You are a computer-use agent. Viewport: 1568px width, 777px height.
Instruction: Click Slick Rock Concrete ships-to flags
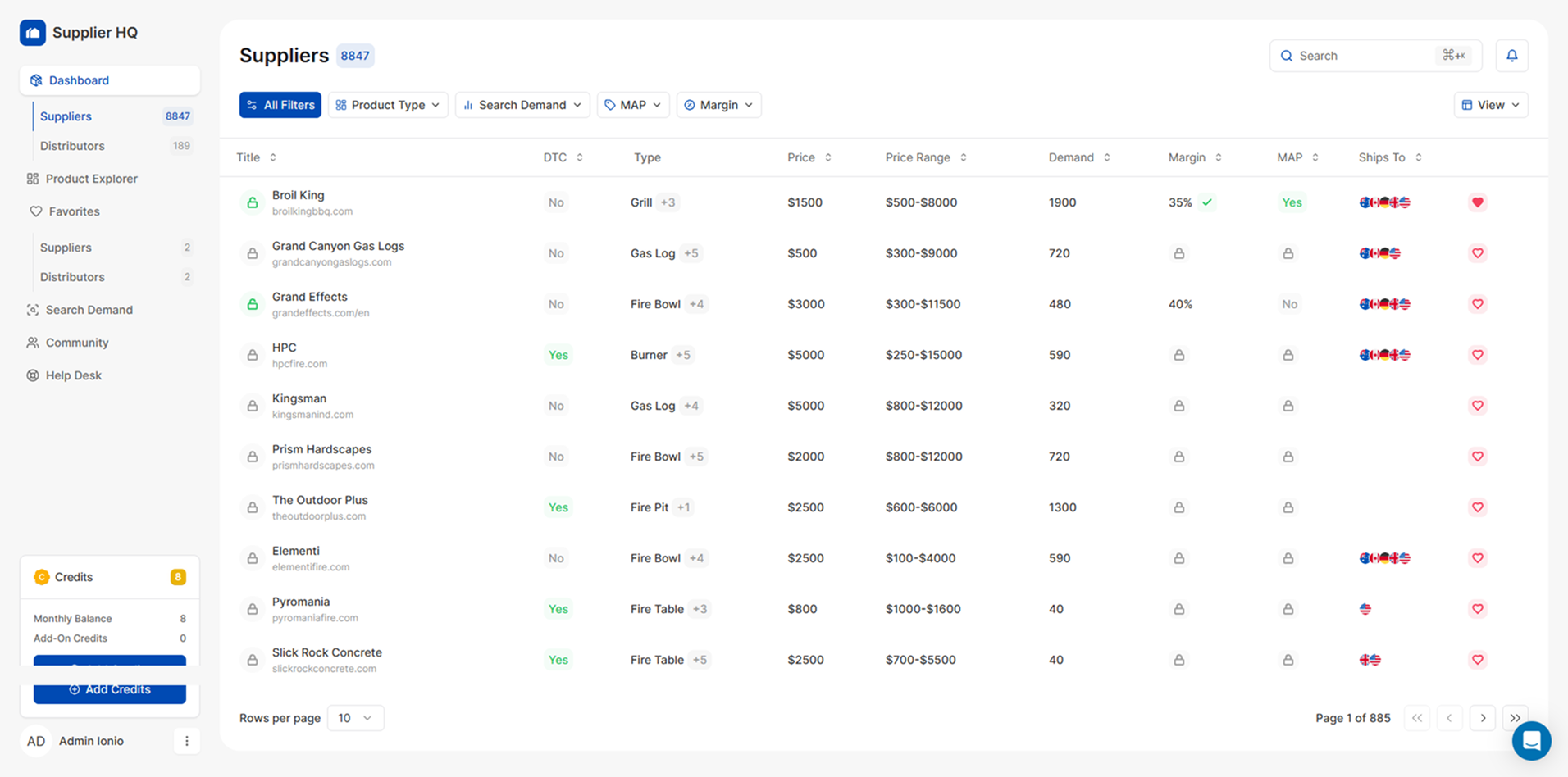pyautogui.click(x=1370, y=660)
